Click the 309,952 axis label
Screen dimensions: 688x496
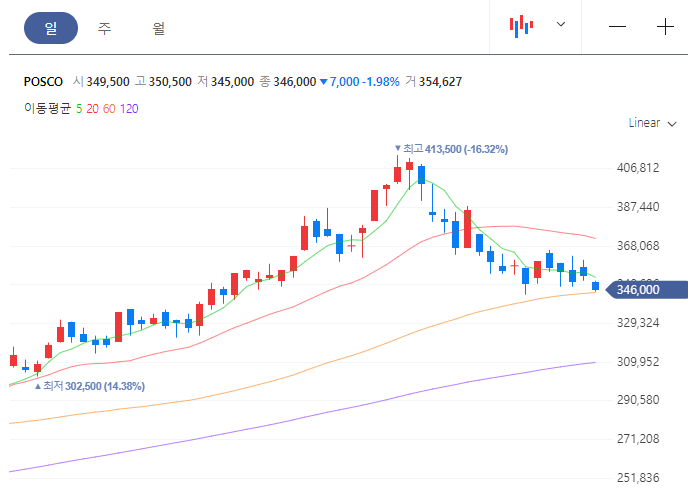tap(638, 362)
